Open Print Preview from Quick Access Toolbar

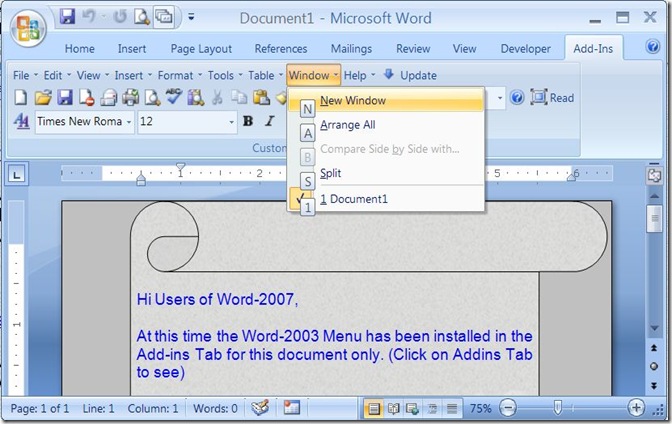coord(141,17)
